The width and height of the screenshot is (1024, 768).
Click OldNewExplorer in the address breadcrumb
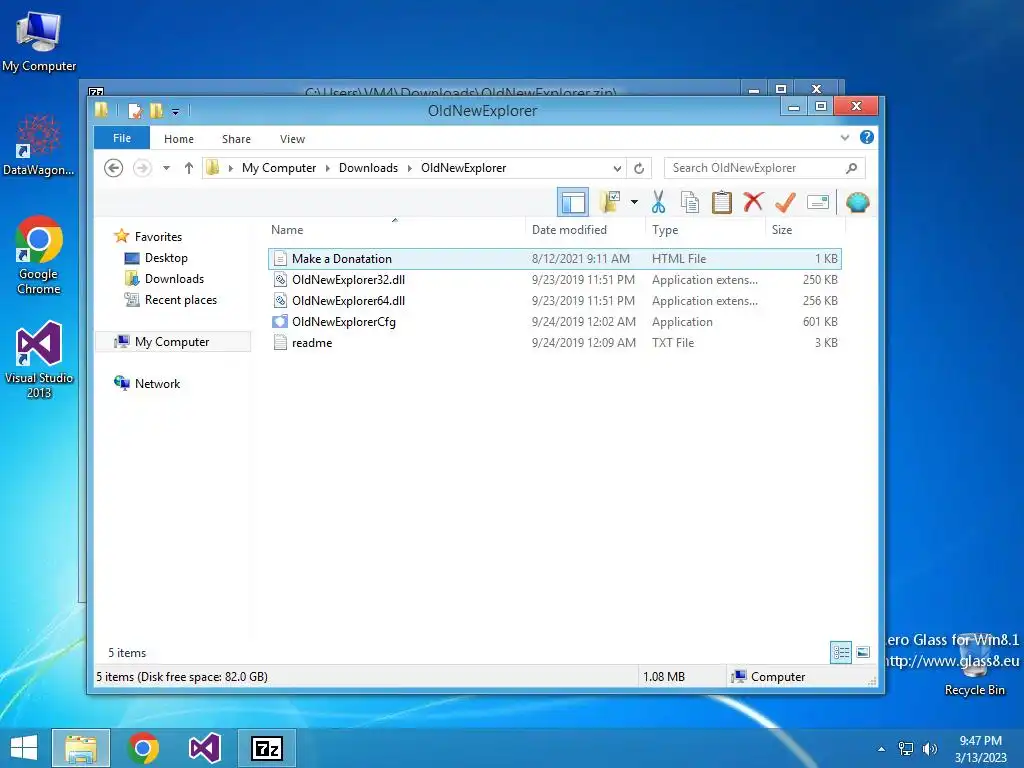[x=464, y=168]
